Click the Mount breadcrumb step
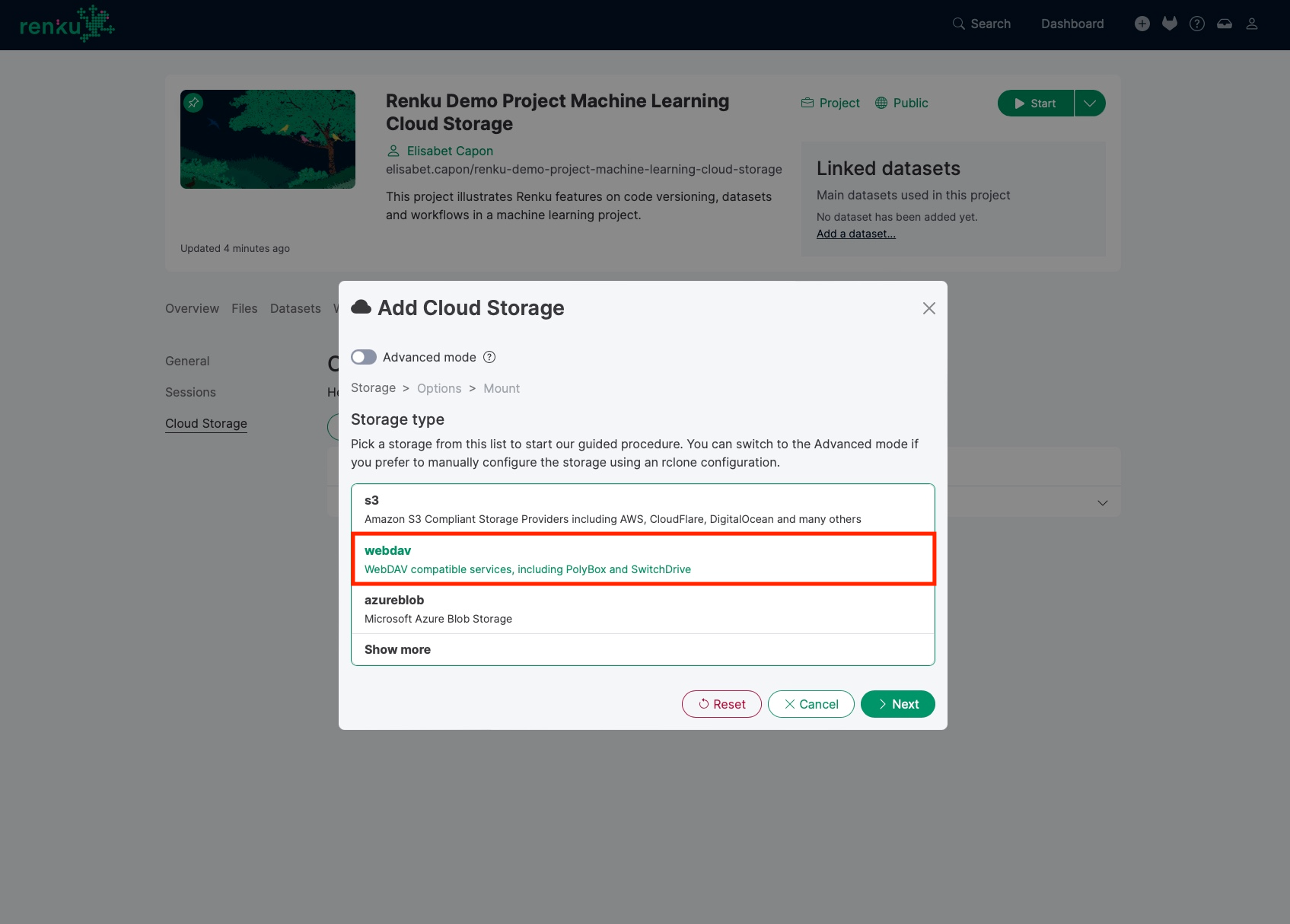The image size is (1290, 924). point(502,388)
